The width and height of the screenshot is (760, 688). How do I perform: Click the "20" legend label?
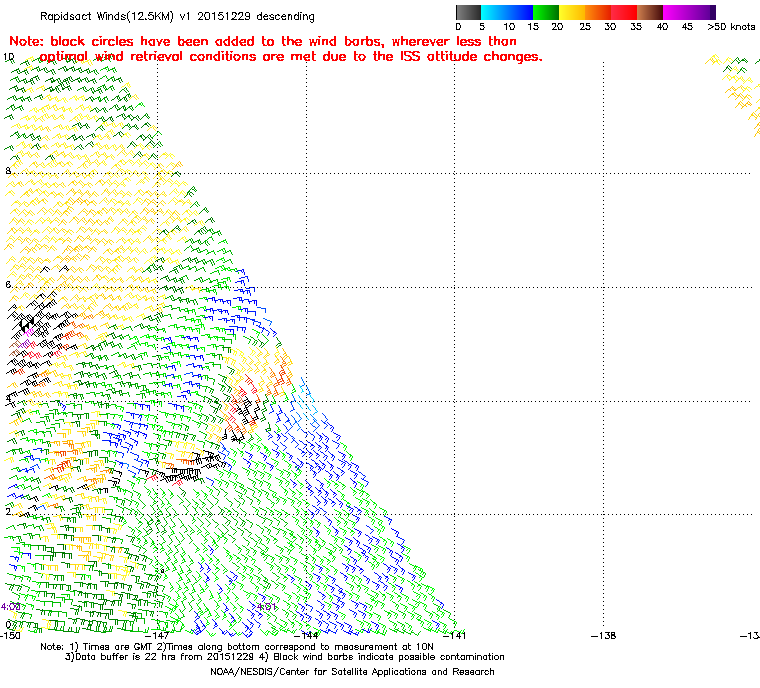[557, 27]
